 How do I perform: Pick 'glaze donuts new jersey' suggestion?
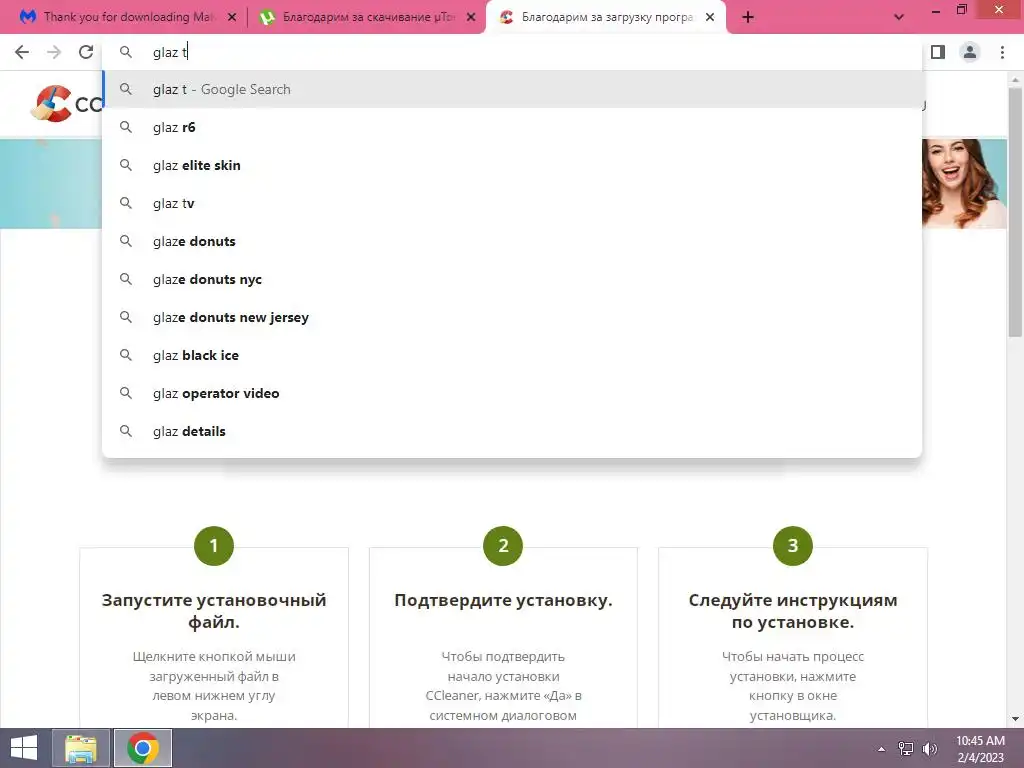[x=512, y=317]
